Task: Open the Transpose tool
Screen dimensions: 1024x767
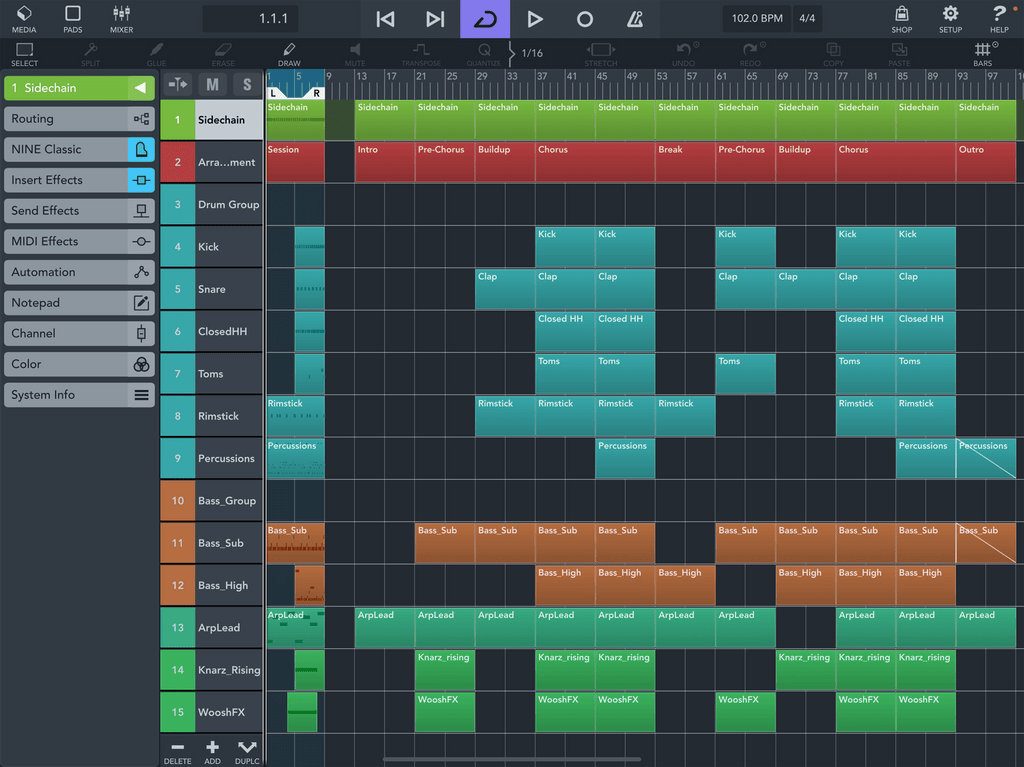Action: click(421, 54)
